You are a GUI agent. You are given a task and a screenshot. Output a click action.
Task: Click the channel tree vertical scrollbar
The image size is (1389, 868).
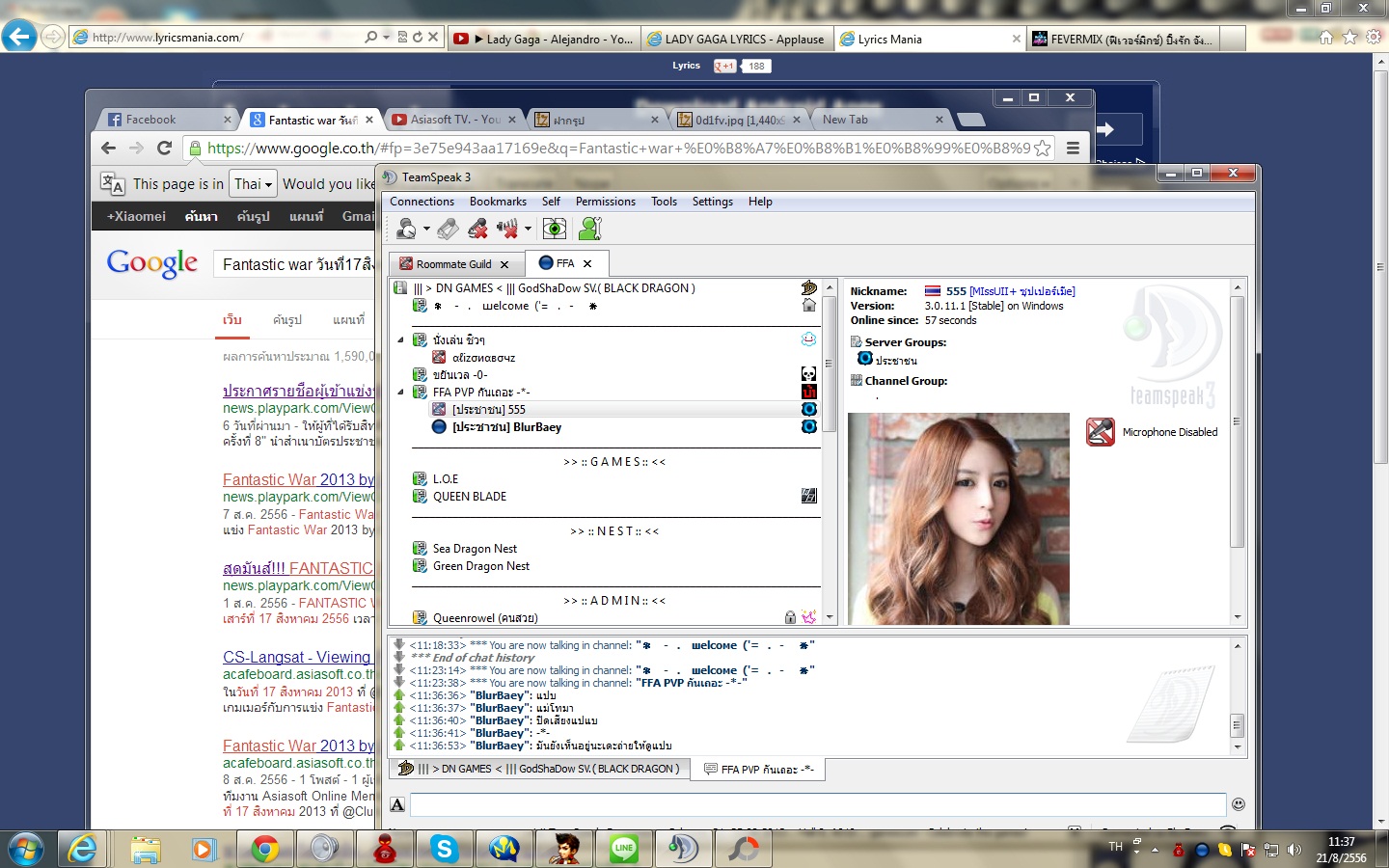829,451
